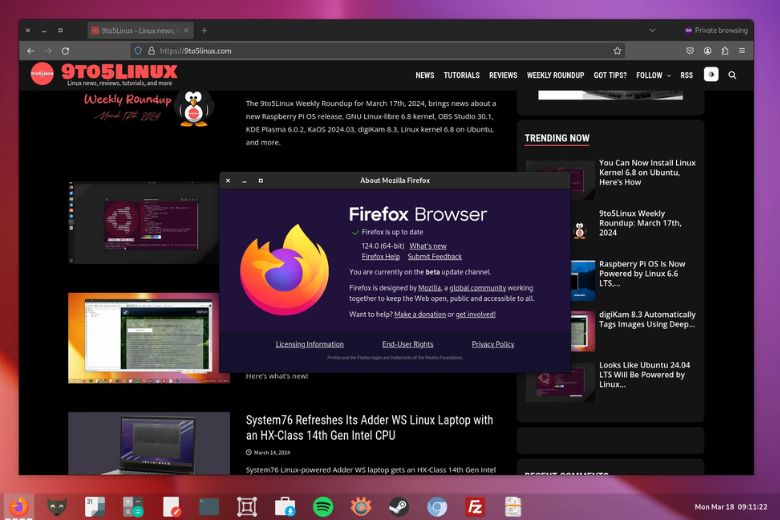Open the tracking protection shield icon

click(x=138, y=51)
